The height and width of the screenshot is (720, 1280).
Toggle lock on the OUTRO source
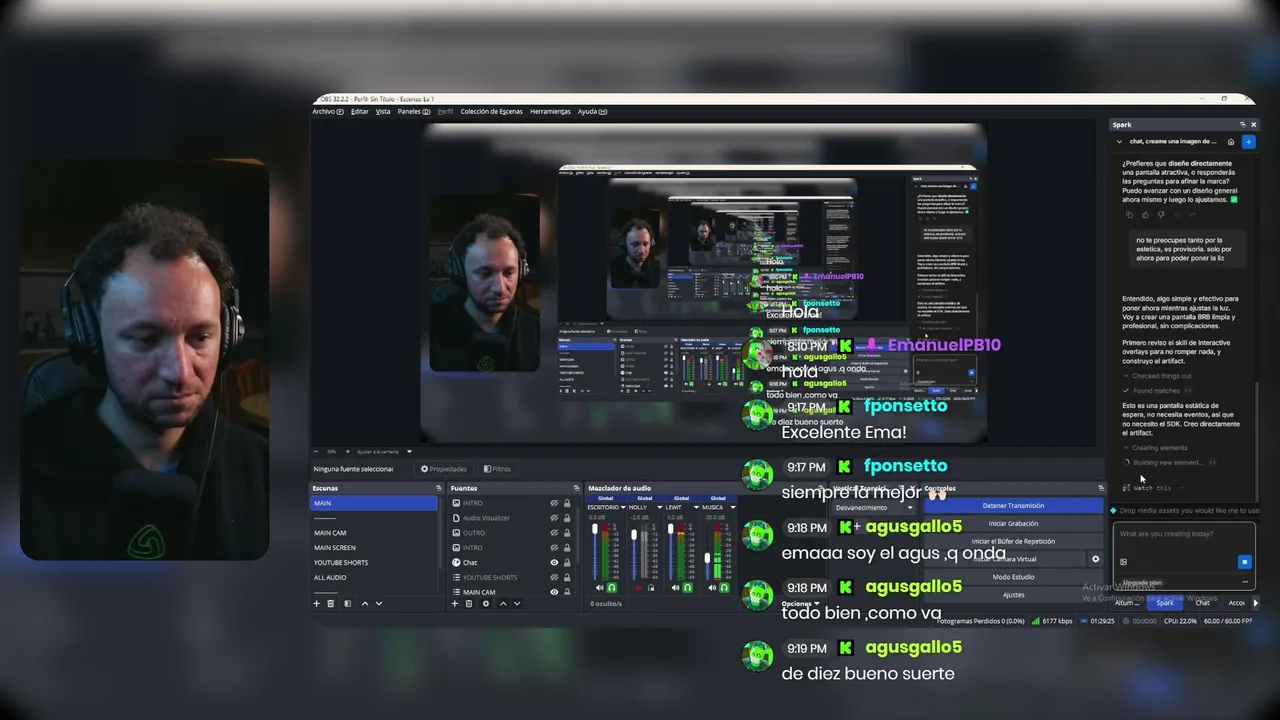[x=567, y=533]
